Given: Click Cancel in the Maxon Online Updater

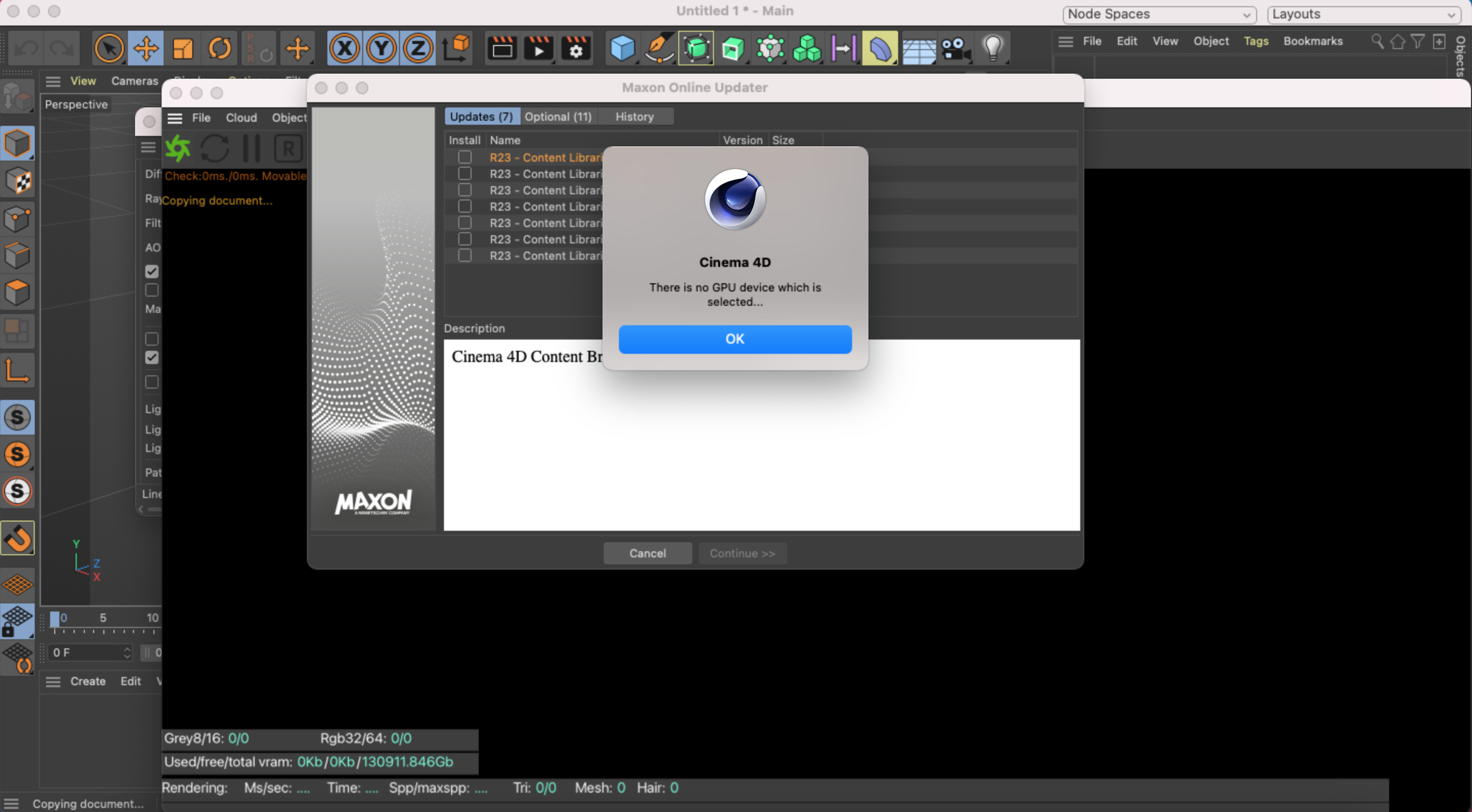Looking at the screenshot, I should (648, 553).
